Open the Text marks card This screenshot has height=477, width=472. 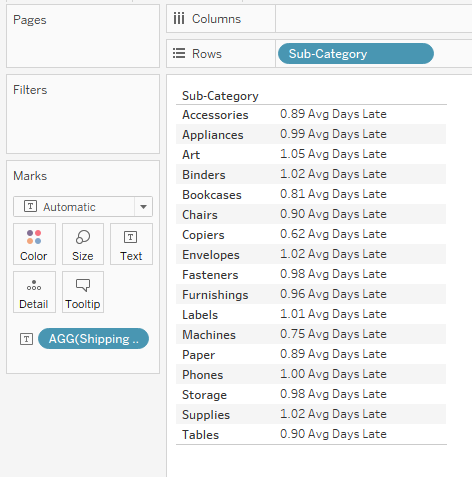coord(131,244)
